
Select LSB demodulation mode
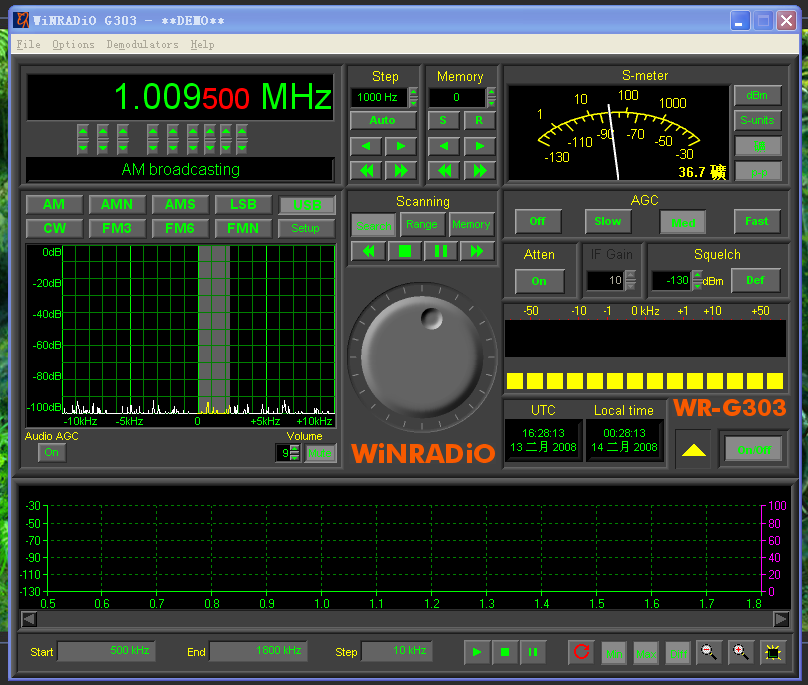[x=243, y=205]
